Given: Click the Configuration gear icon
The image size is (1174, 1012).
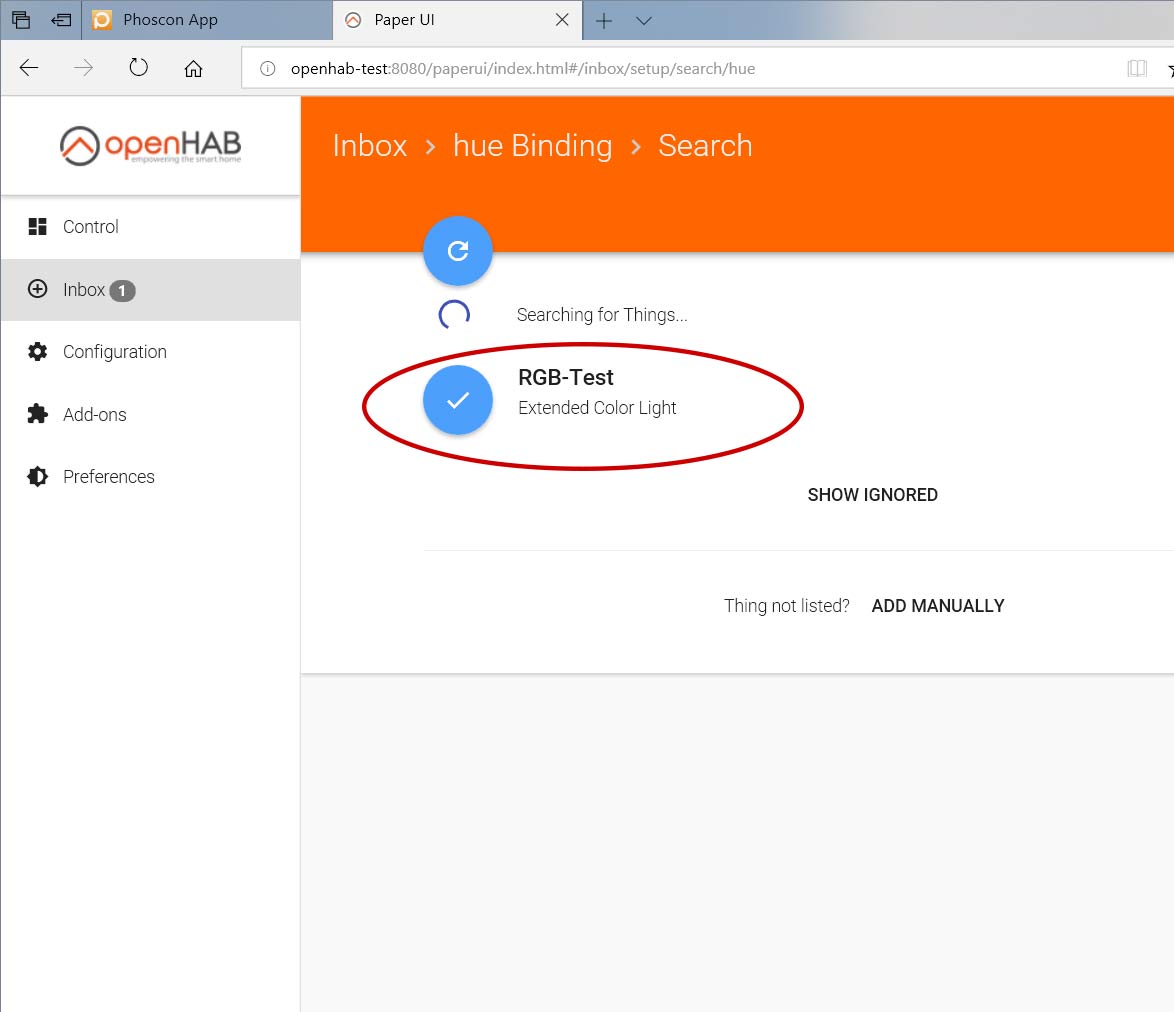Looking at the screenshot, I should (37, 352).
